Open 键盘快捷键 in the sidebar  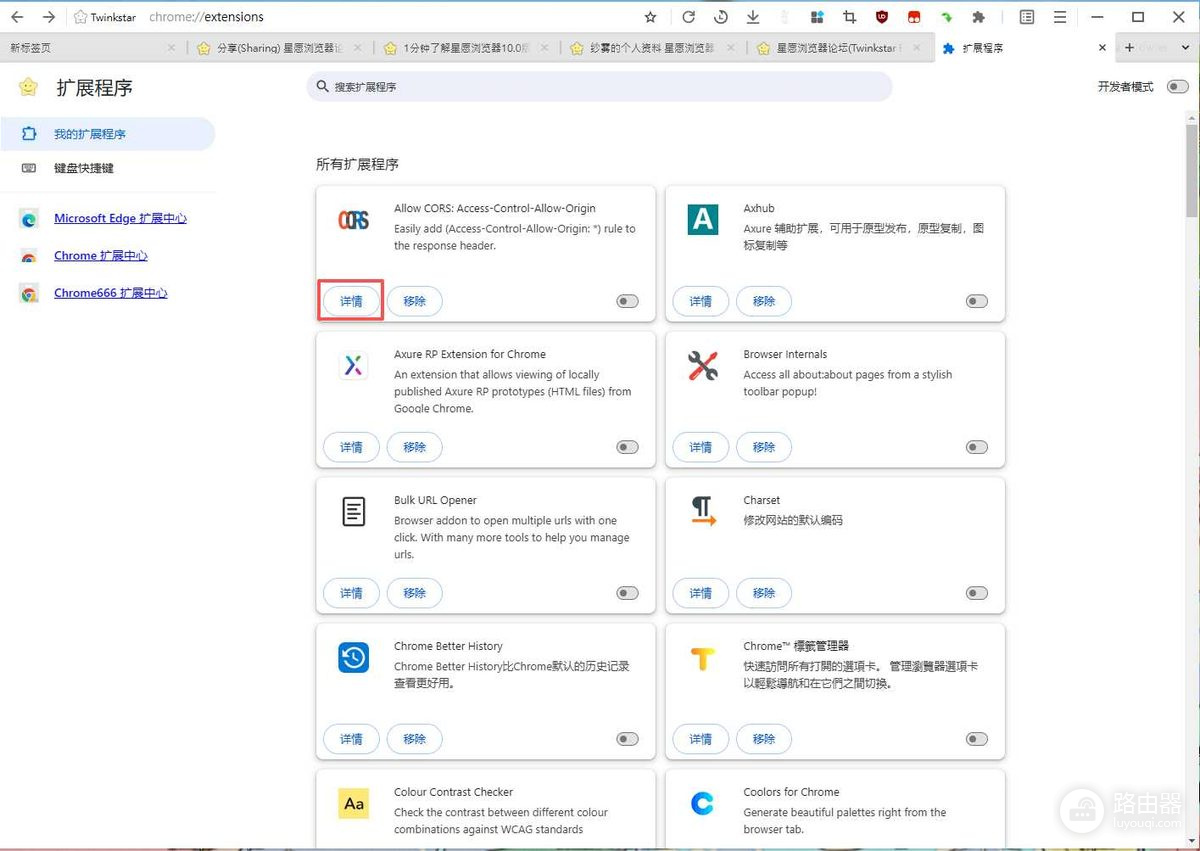pos(107,168)
